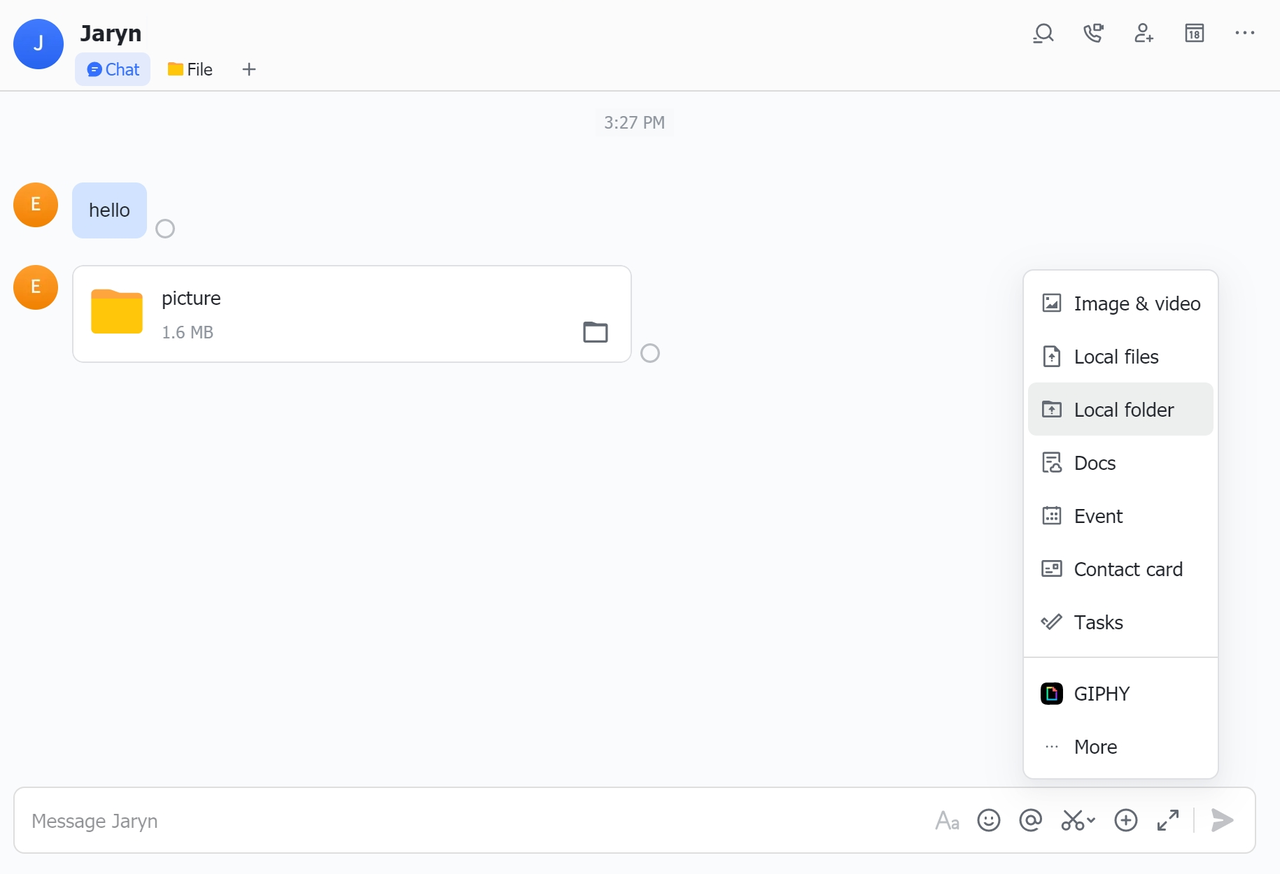This screenshot has height=874, width=1280.
Task: Switch to the File tab
Action: (190, 70)
